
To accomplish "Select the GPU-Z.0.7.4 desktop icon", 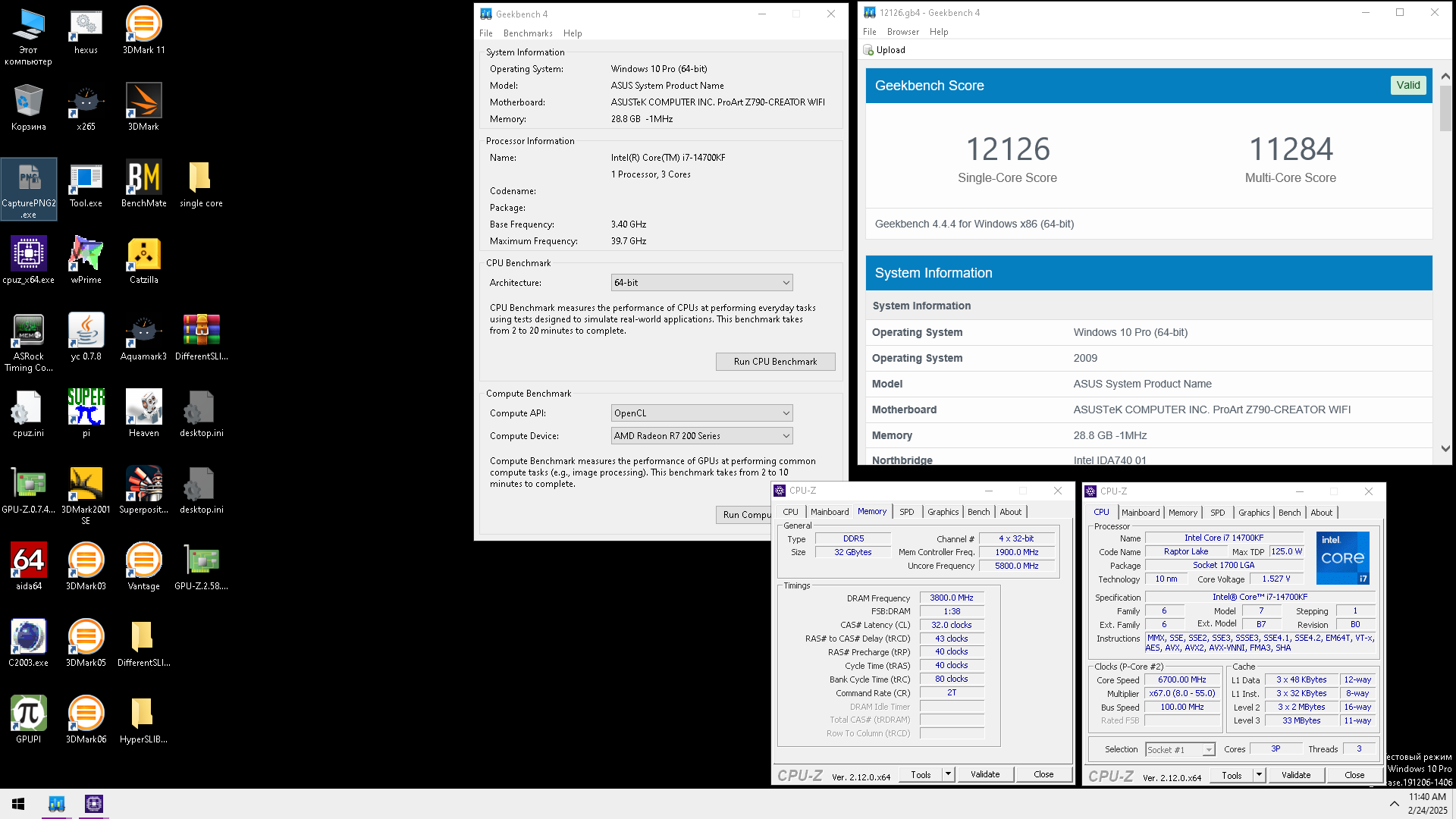I will pyautogui.click(x=29, y=490).
